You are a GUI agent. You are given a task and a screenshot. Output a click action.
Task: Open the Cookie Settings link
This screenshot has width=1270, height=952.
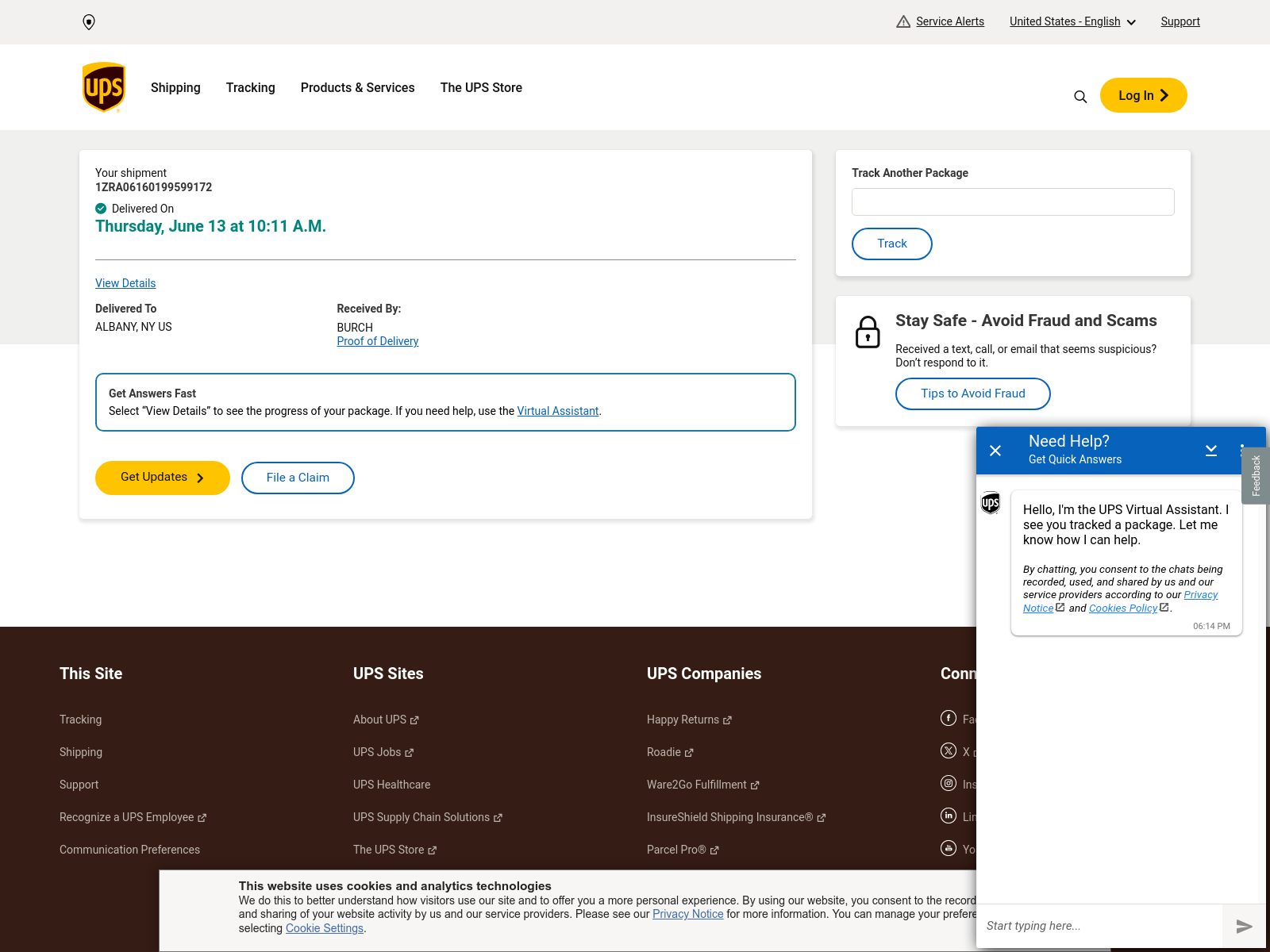pos(325,928)
